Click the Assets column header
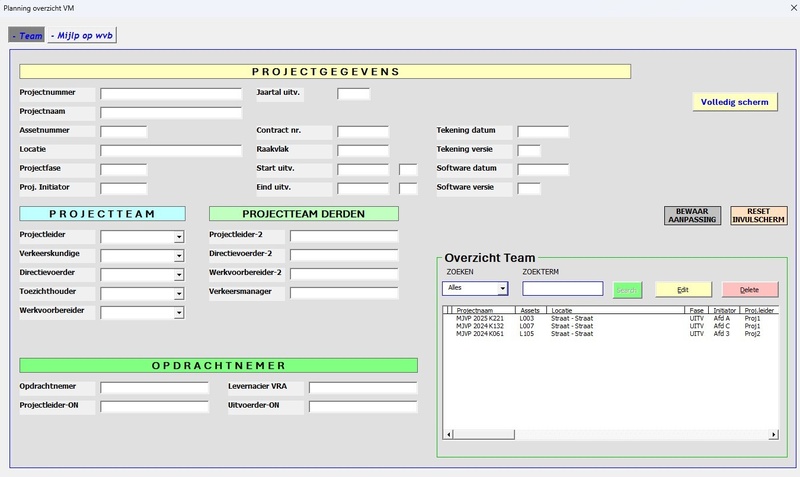This screenshot has width=800, height=477. pos(531,310)
